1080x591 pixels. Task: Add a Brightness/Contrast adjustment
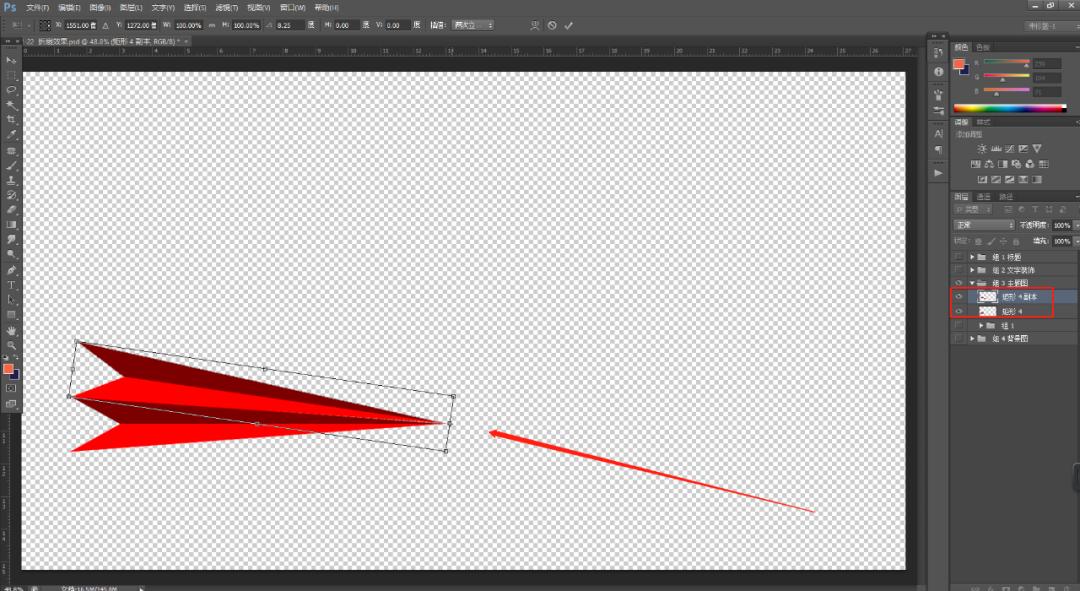(x=982, y=149)
